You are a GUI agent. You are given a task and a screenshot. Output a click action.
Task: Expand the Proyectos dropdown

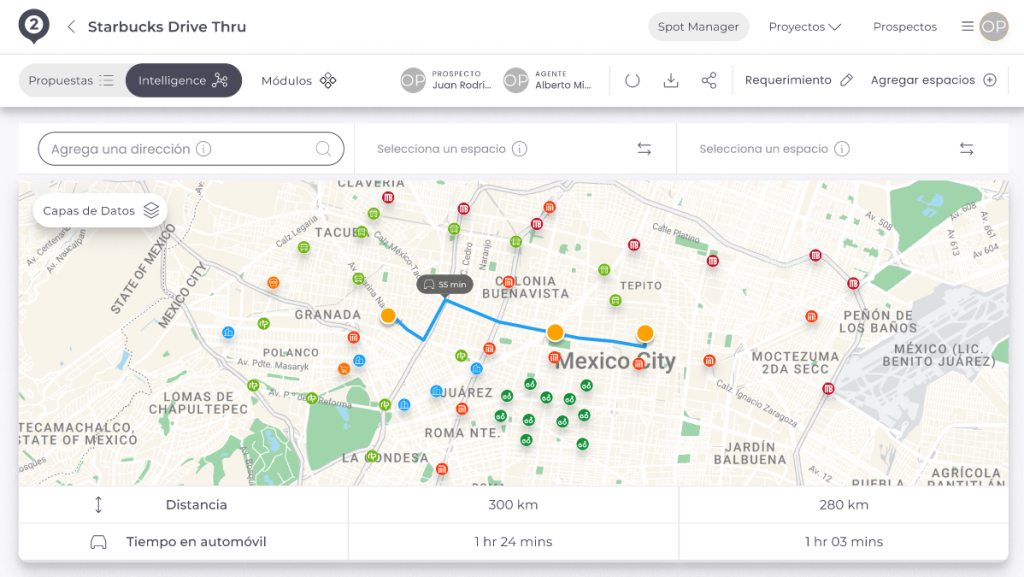(805, 27)
